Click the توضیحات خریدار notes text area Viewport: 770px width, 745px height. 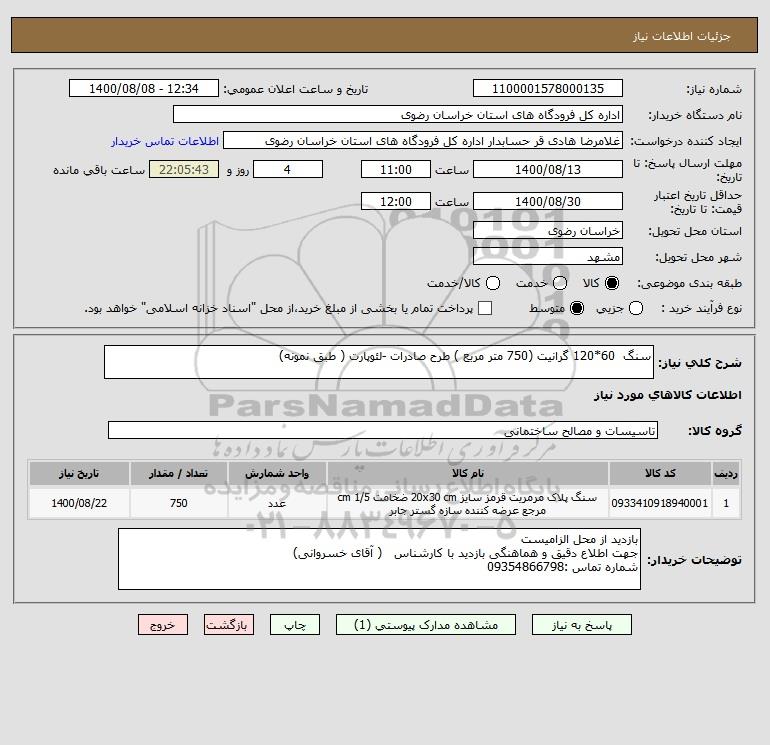point(379,559)
